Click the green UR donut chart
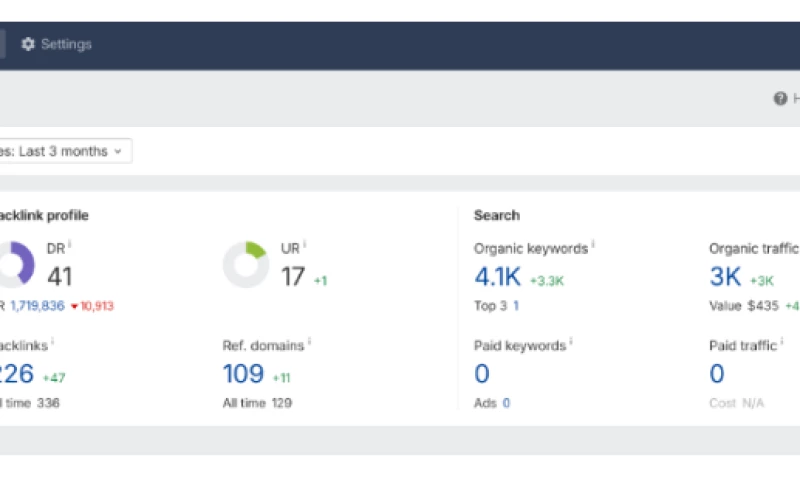The height and width of the screenshot is (480, 800). 246,264
